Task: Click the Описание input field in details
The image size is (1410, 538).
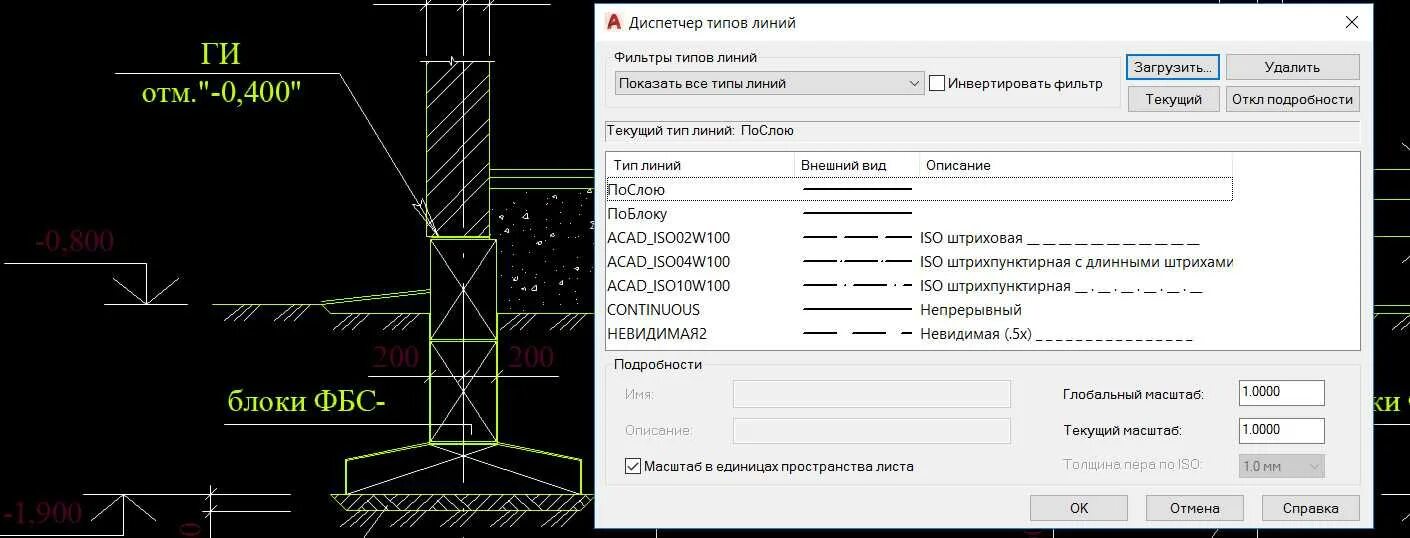Action: [871, 431]
